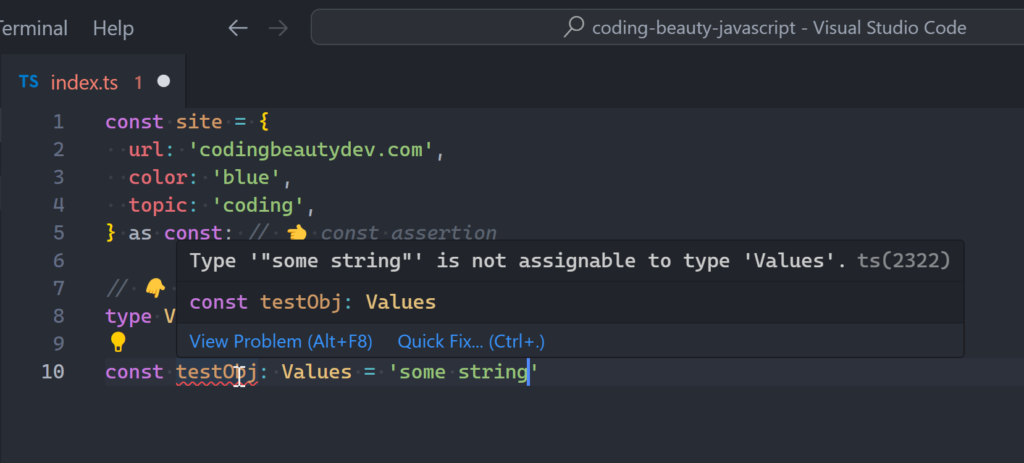This screenshot has height=463, width=1024.
Task: Click the 'site' variable name
Action: (199, 122)
